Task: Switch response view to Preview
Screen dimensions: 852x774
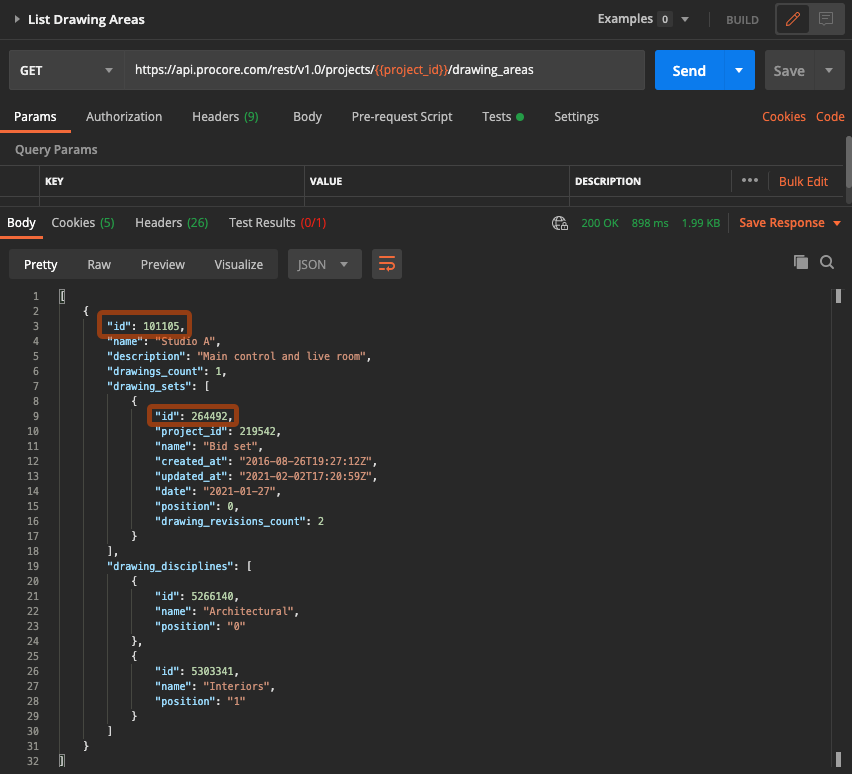Action: pyautogui.click(x=162, y=265)
